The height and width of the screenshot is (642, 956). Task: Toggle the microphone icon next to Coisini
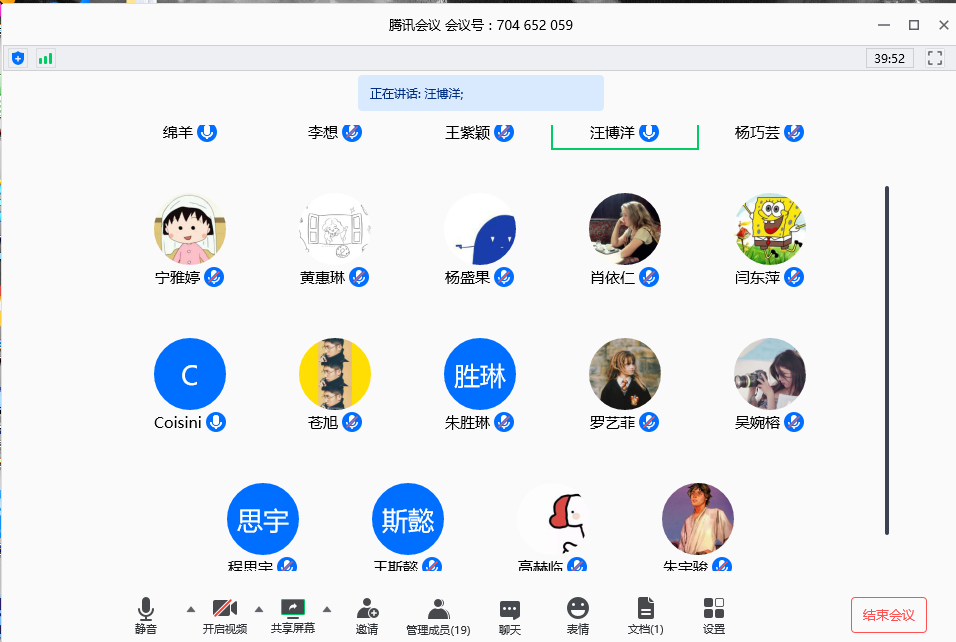click(216, 422)
